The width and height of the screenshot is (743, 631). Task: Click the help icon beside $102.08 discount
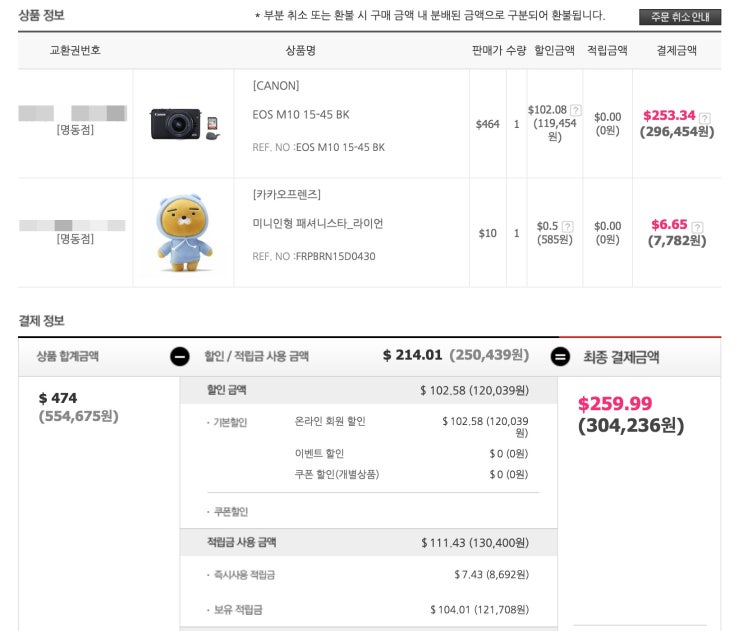click(575, 110)
